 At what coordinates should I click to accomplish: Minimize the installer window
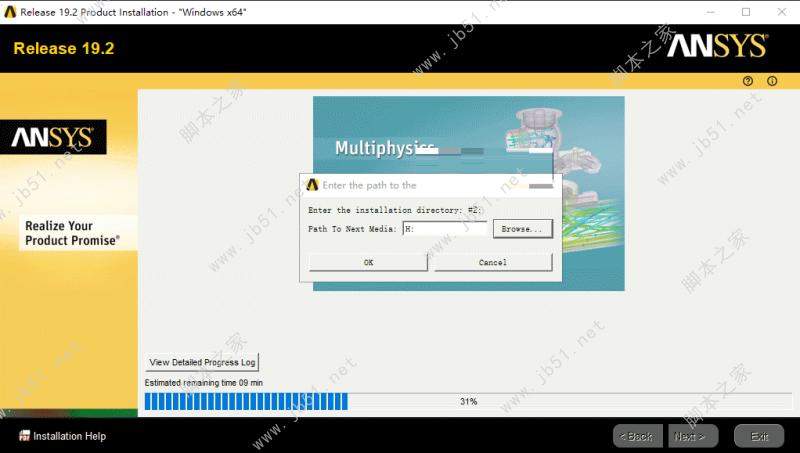710,12
